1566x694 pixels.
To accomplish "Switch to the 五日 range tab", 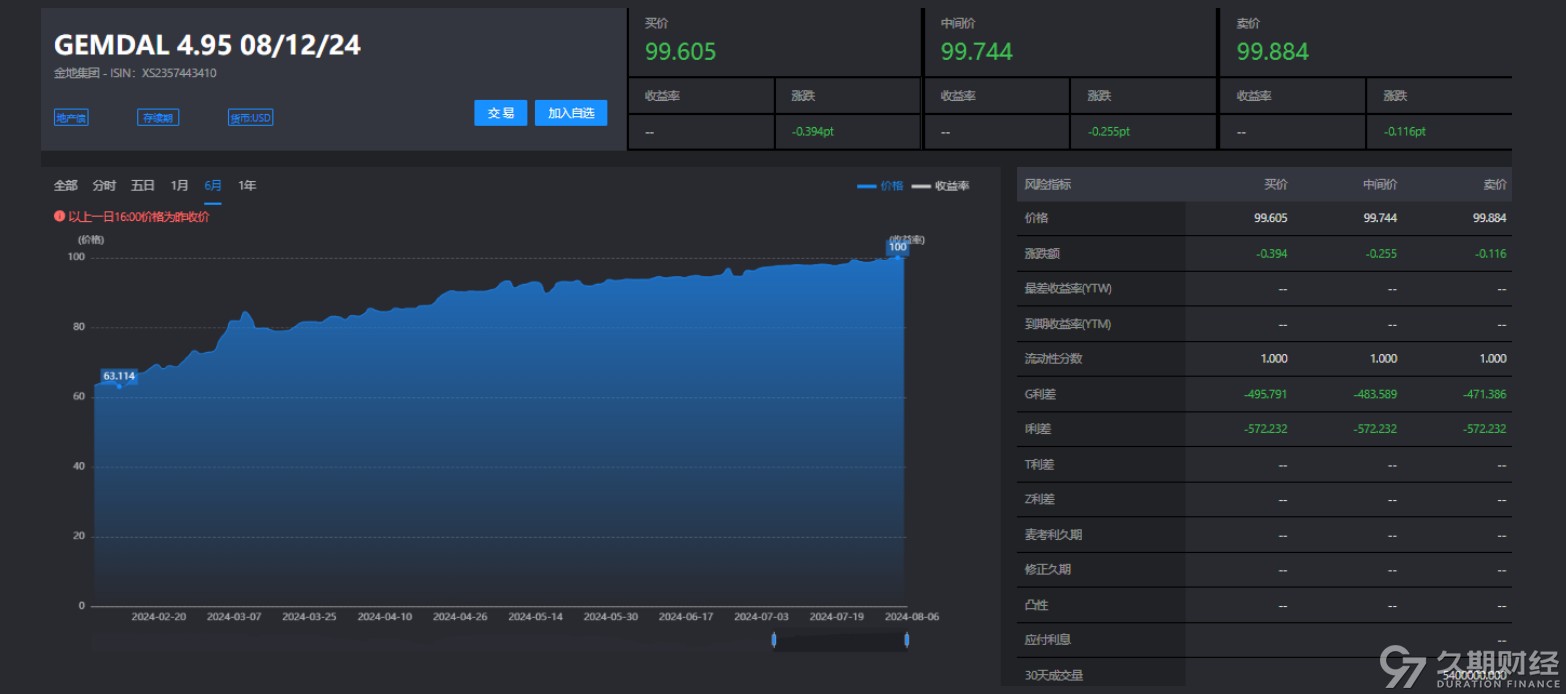I will pyautogui.click(x=143, y=185).
